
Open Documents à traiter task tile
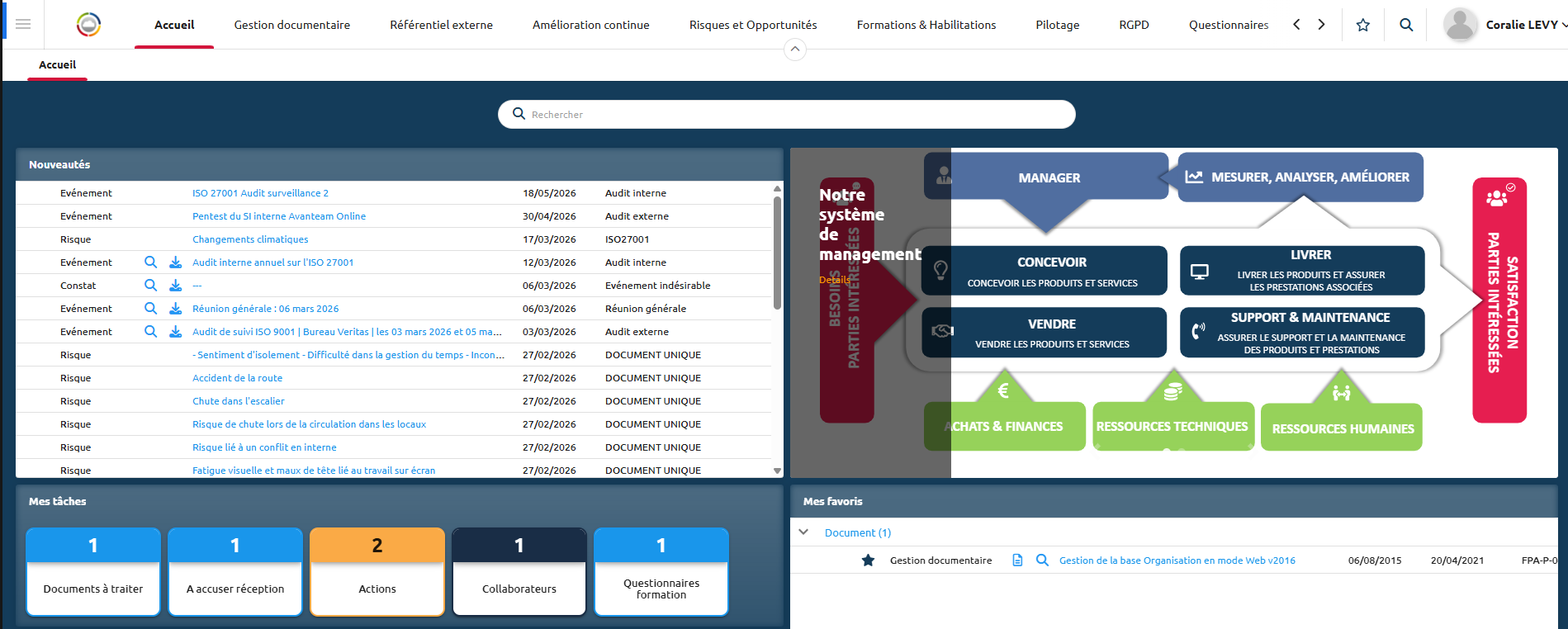click(x=93, y=571)
